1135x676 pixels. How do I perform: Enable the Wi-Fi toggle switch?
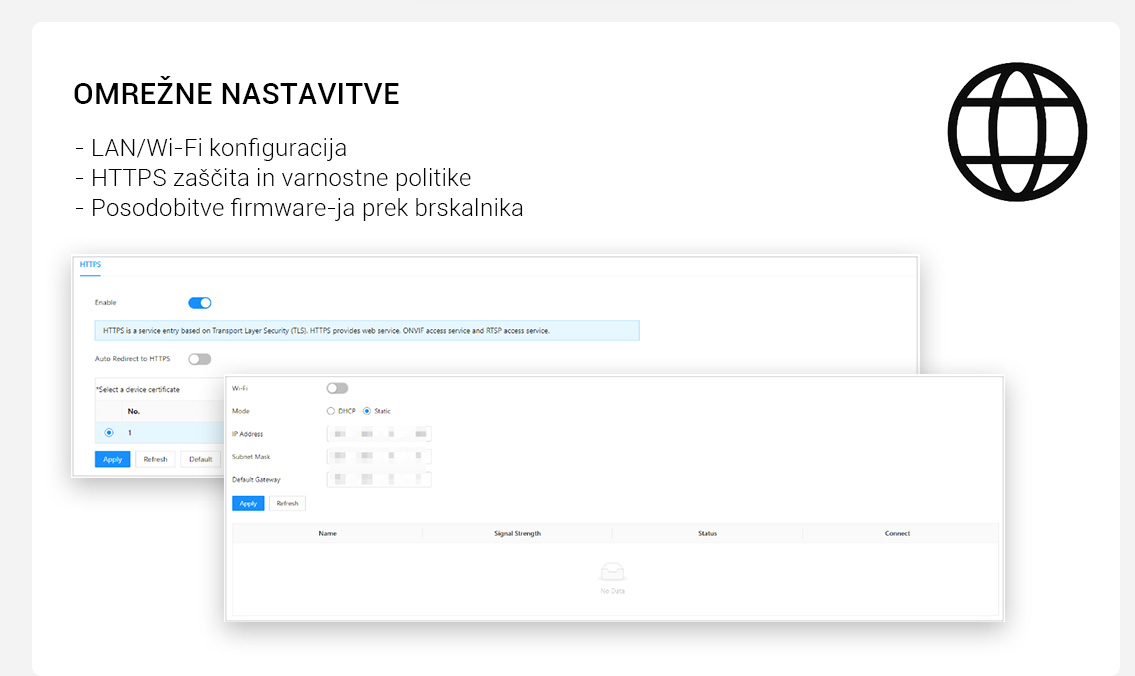point(337,388)
